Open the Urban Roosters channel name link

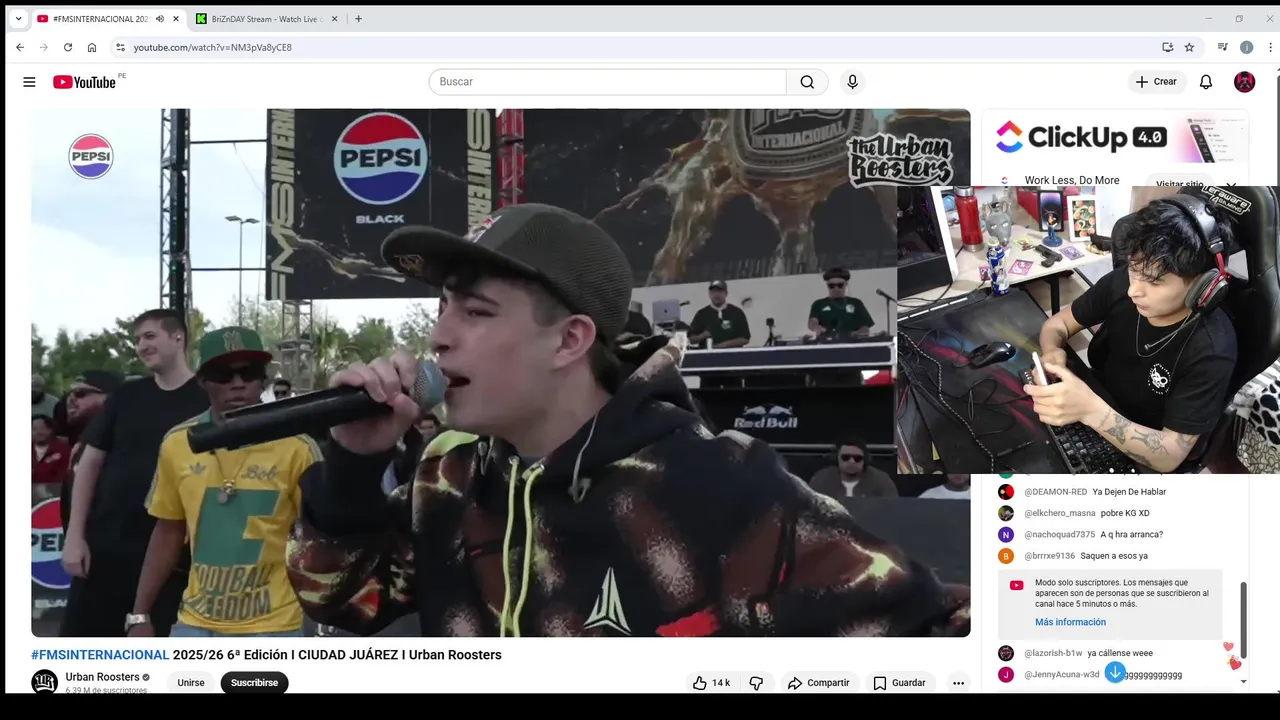coord(102,677)
